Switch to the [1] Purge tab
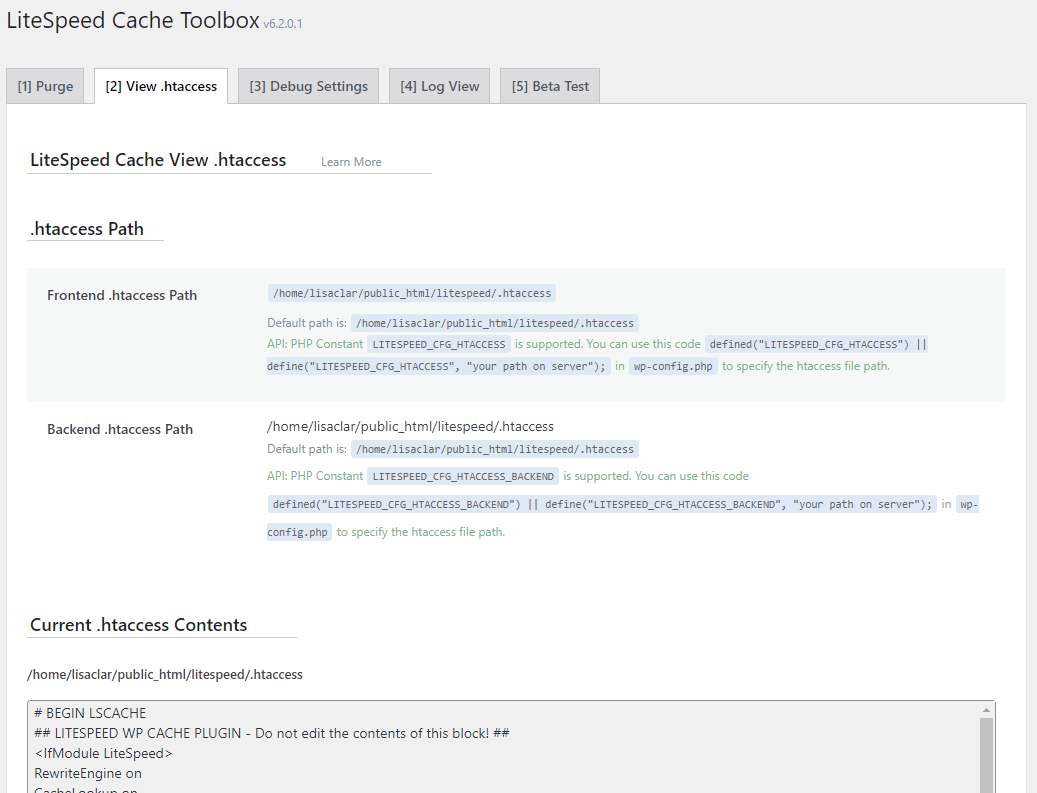 click(x=45, y=86)
